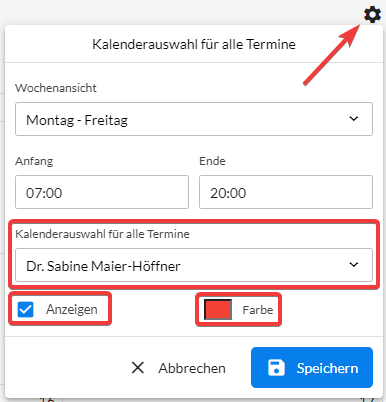This screenshot has height=402, width=386.
Task: Click the Kalenderauswahl für alle Termine field label
Action: (x=102, y=234)
